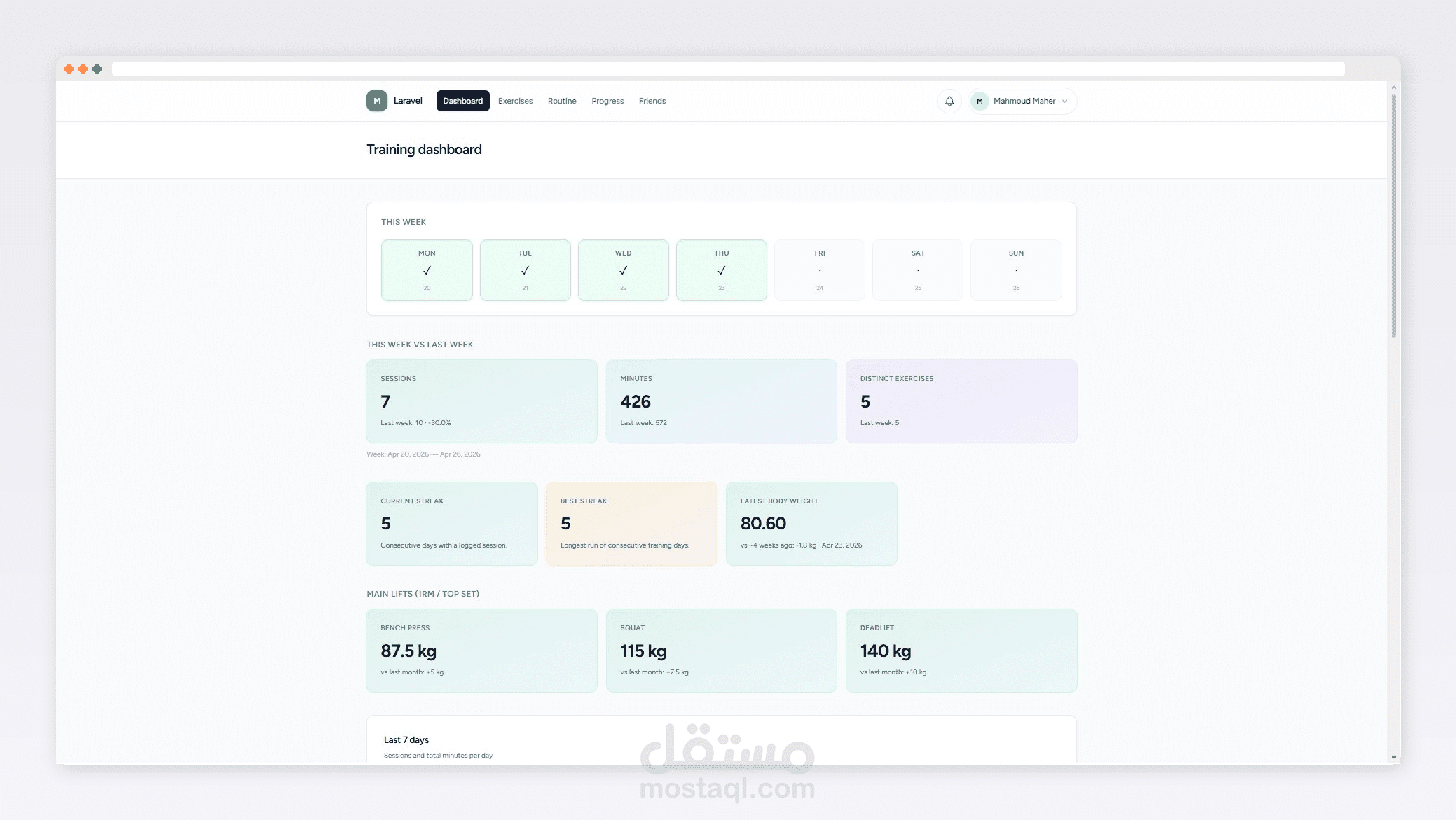The height and width of the screenshot is (820, 1456).
Task: Click the browser address bar
Action: click(728, 69)
